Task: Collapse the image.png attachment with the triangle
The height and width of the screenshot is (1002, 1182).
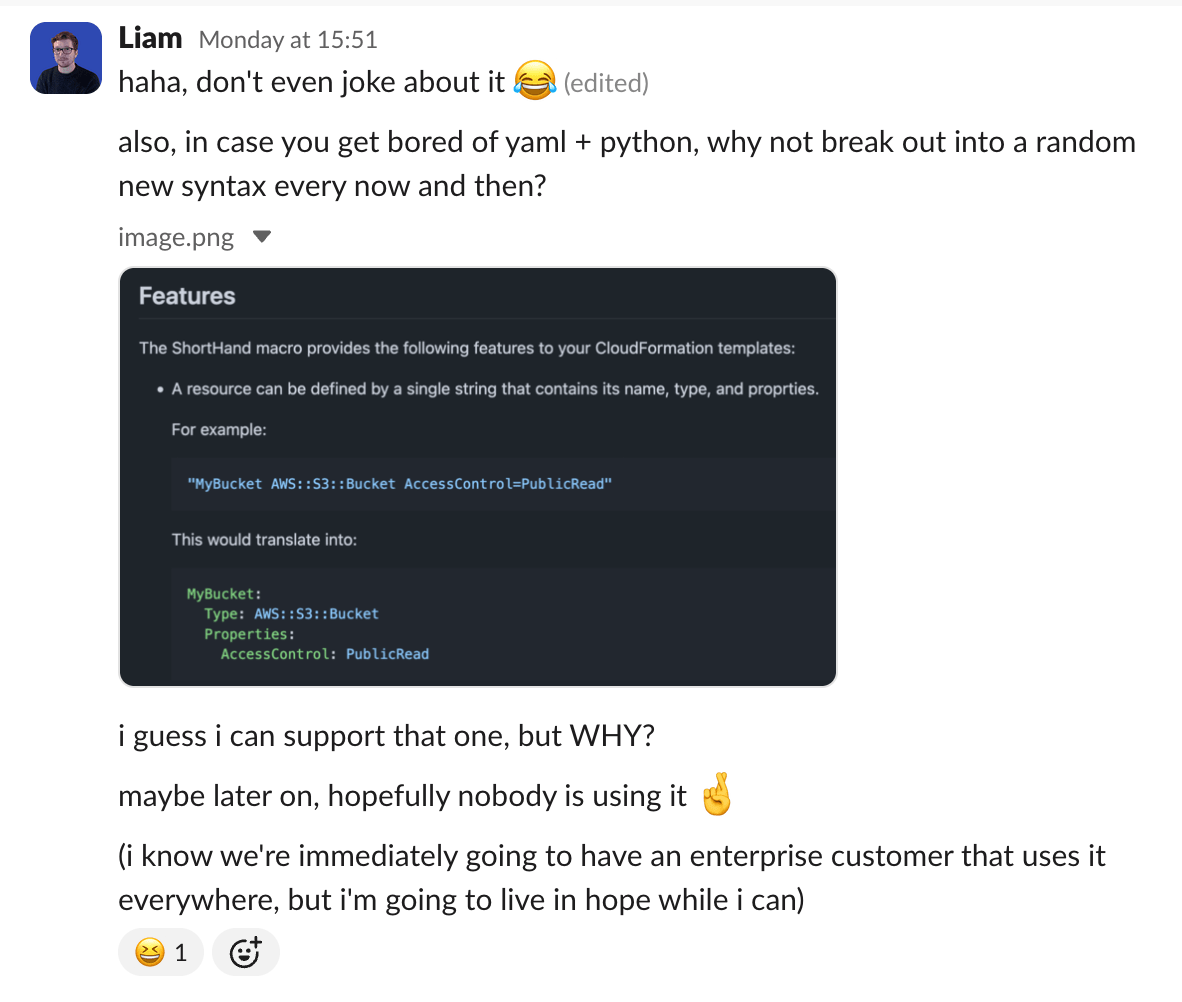Action: (262, 238)
